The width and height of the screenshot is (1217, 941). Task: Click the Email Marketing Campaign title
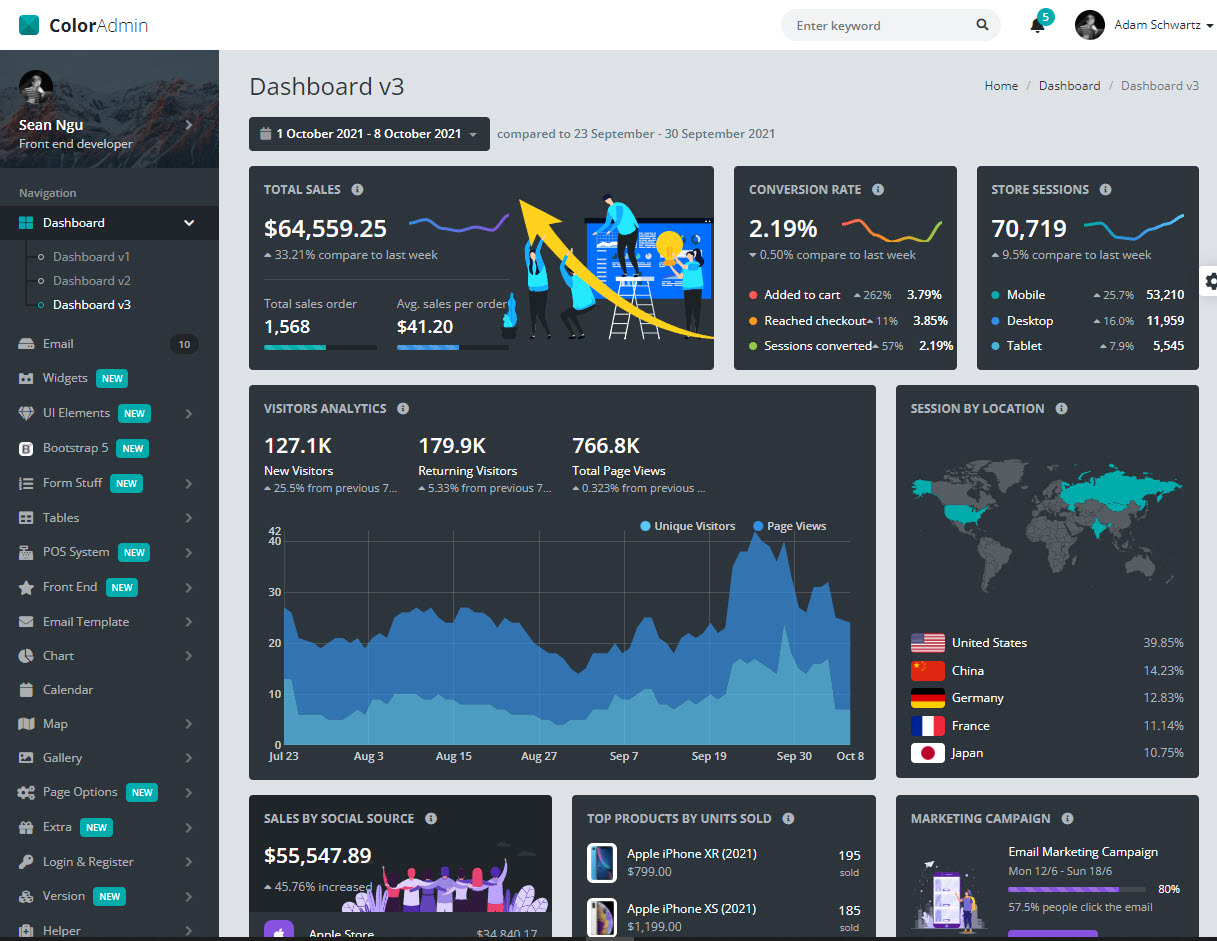point(1083,852)
